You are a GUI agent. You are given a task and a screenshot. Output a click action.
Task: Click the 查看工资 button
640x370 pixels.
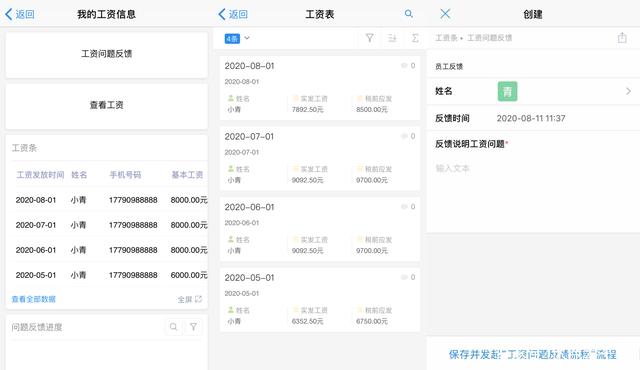(x=107, y=106)
